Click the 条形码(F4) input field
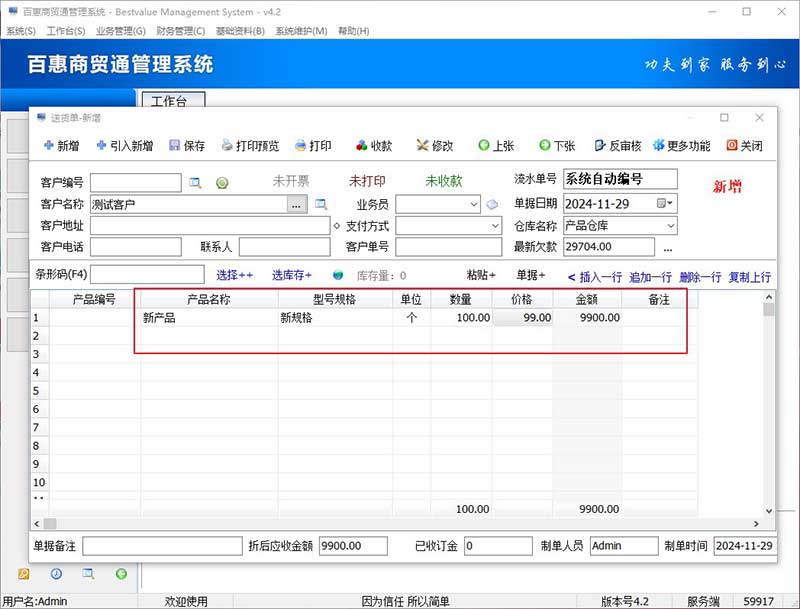This screenshot has width=800, height=609. pyautogui.click(x=147, y=274)
